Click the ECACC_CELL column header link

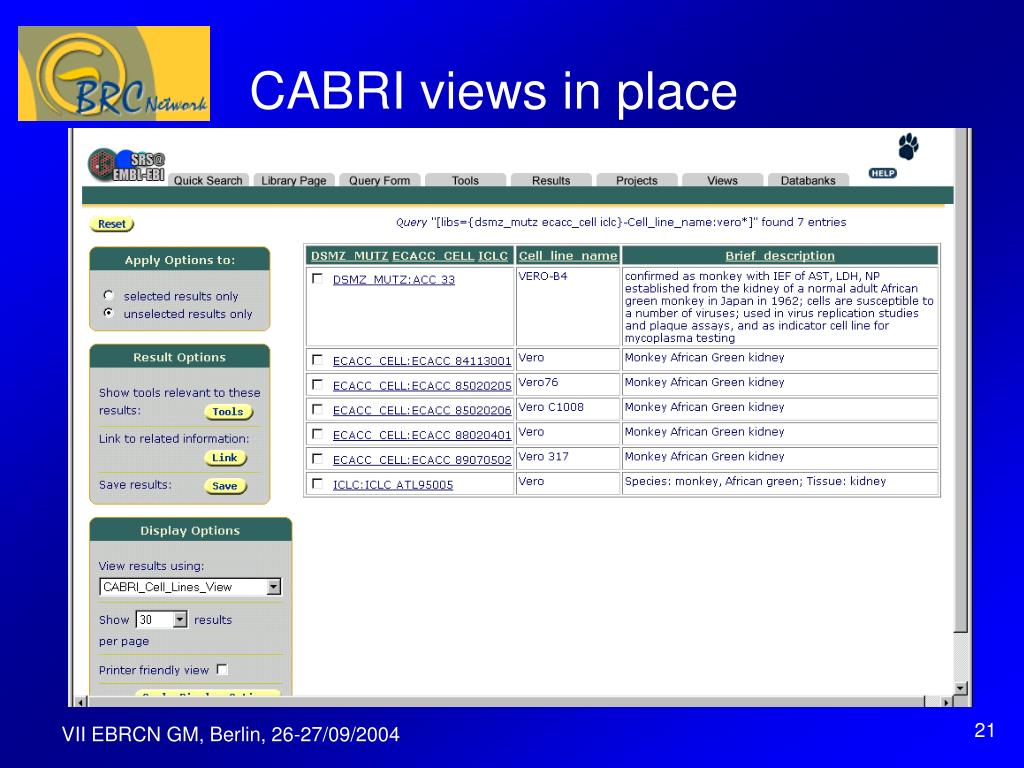pos(433,256)
